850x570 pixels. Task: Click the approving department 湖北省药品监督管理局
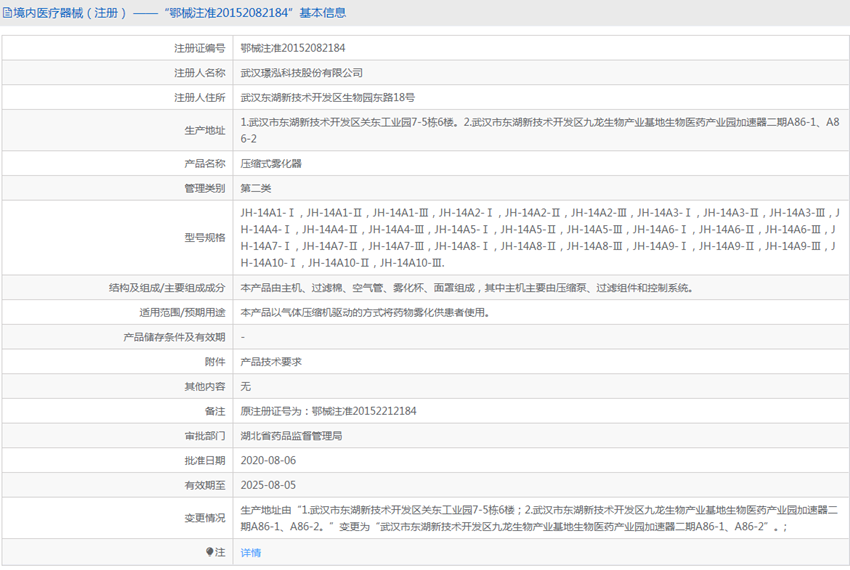(292, 436)
